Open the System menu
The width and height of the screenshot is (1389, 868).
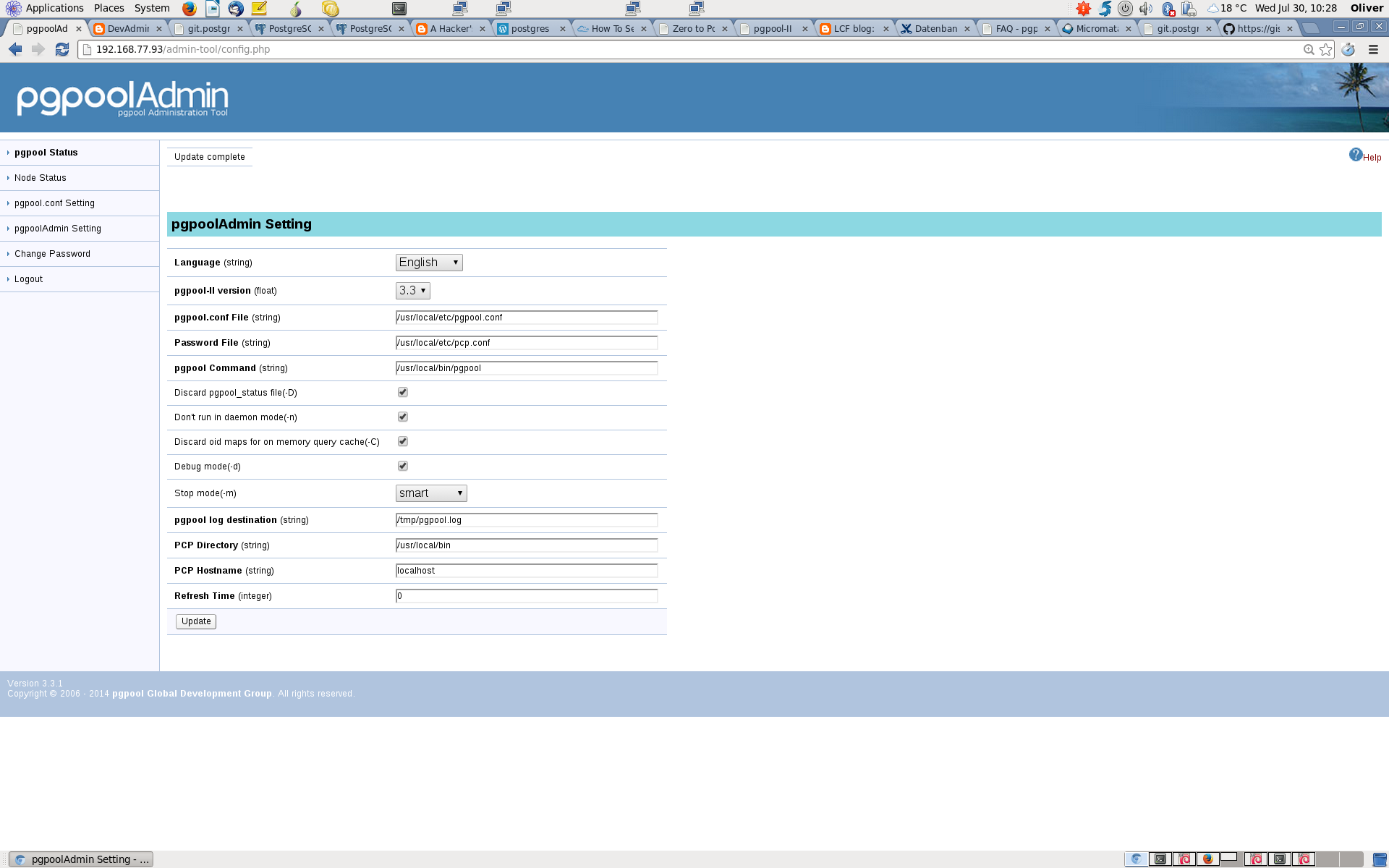click(152, 8)
